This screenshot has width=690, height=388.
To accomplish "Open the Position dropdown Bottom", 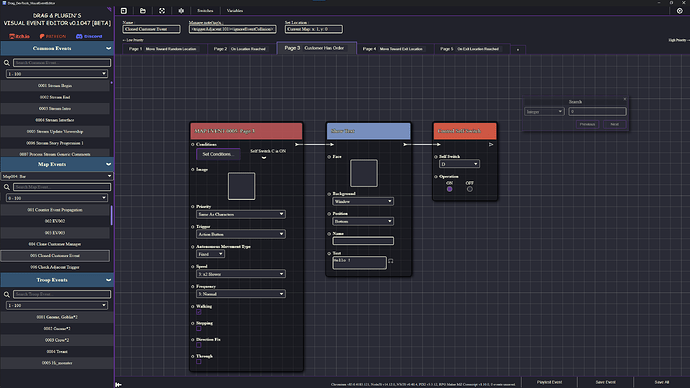I will coord(363,221).
